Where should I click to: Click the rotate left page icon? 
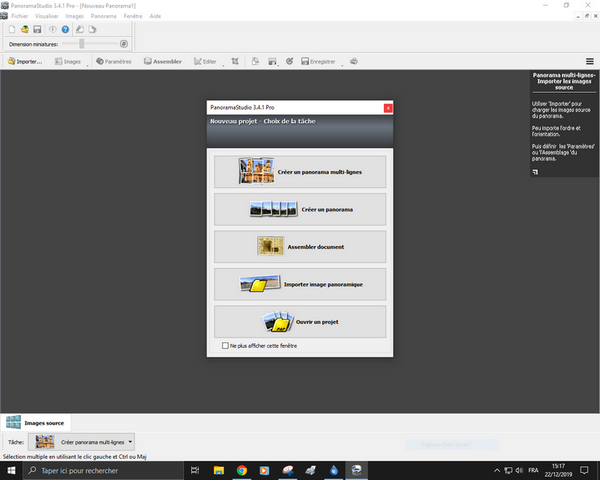click(x=80, y=29)
